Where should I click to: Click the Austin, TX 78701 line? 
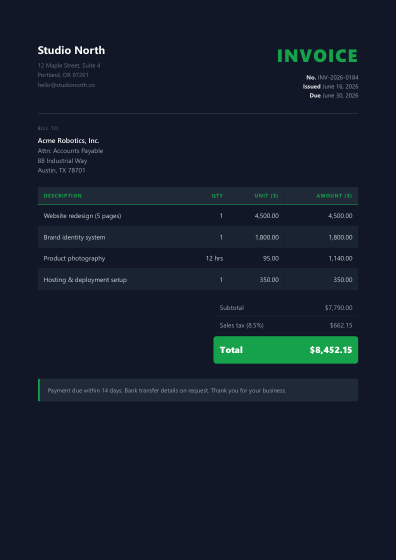coord(61,171)
